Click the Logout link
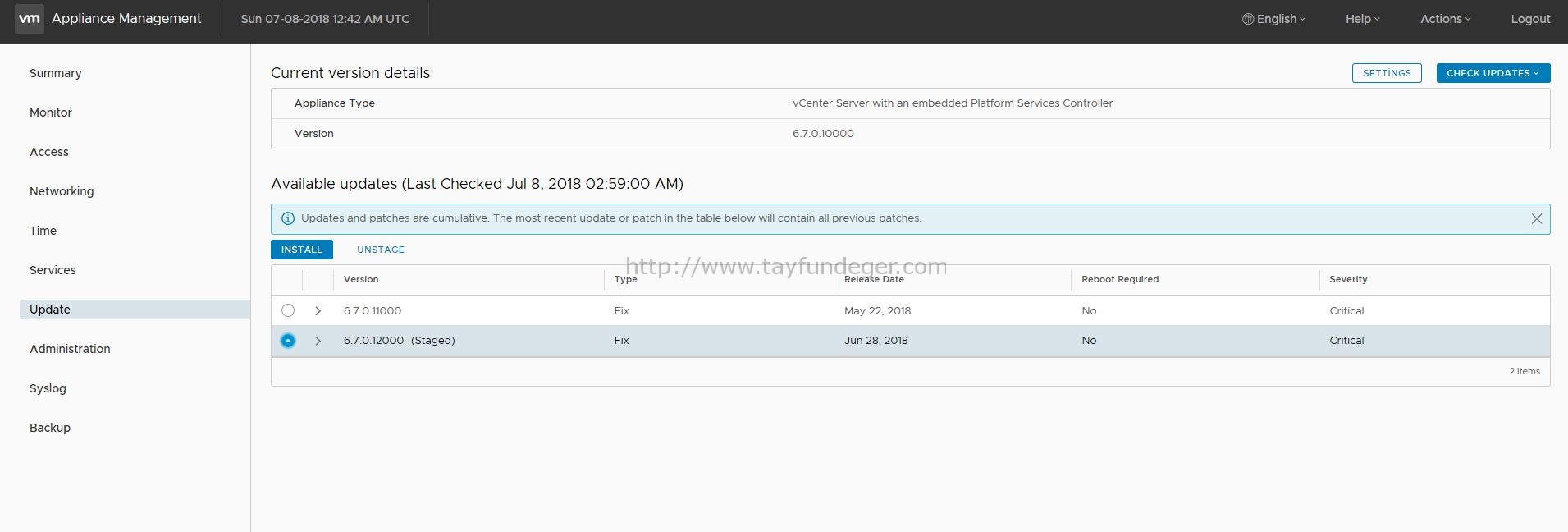The height and width of the screenshot is (532, 1568). coord(1530,19)
